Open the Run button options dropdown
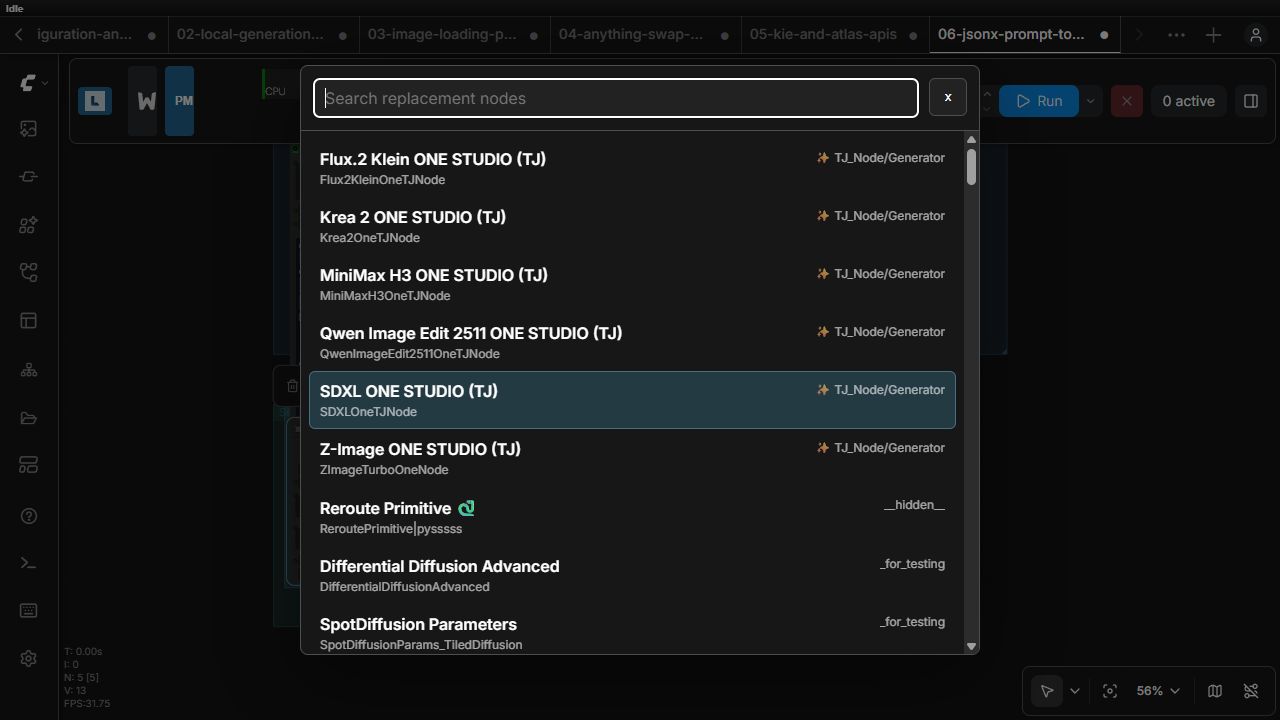This screenshot has height=720, width=1280. pos(1090,101)
